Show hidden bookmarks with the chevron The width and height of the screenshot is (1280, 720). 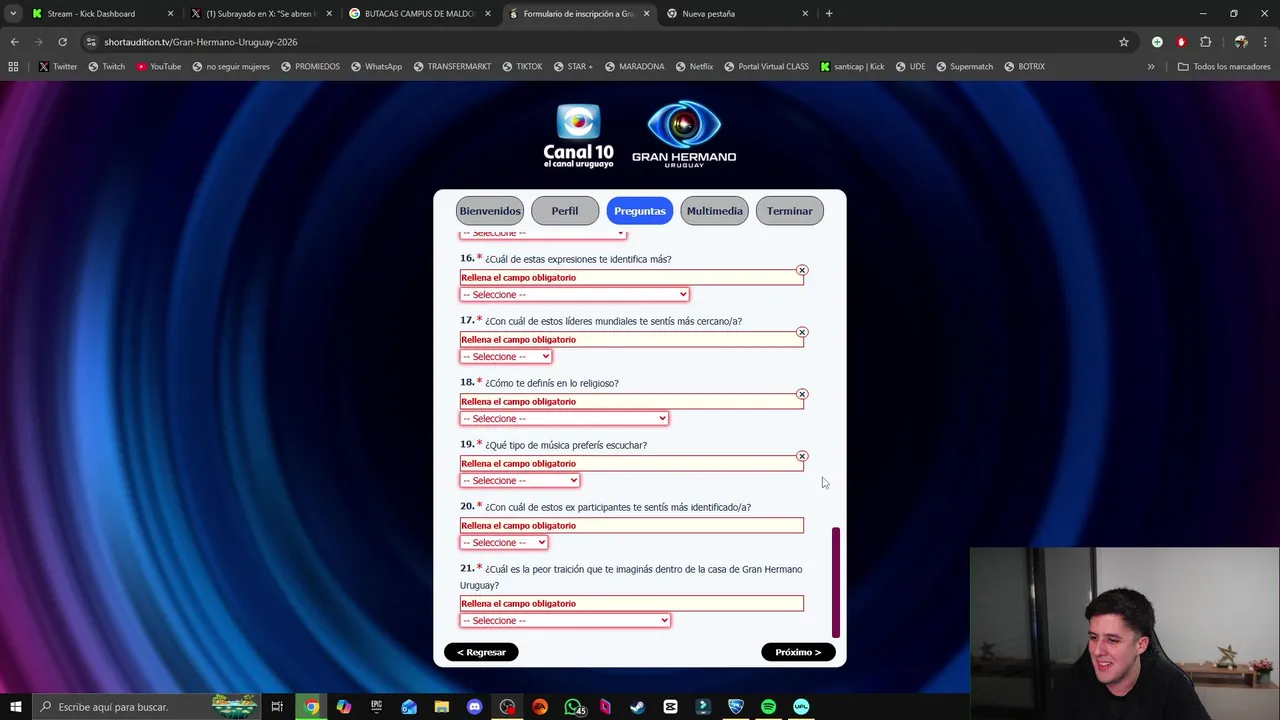1151,67
